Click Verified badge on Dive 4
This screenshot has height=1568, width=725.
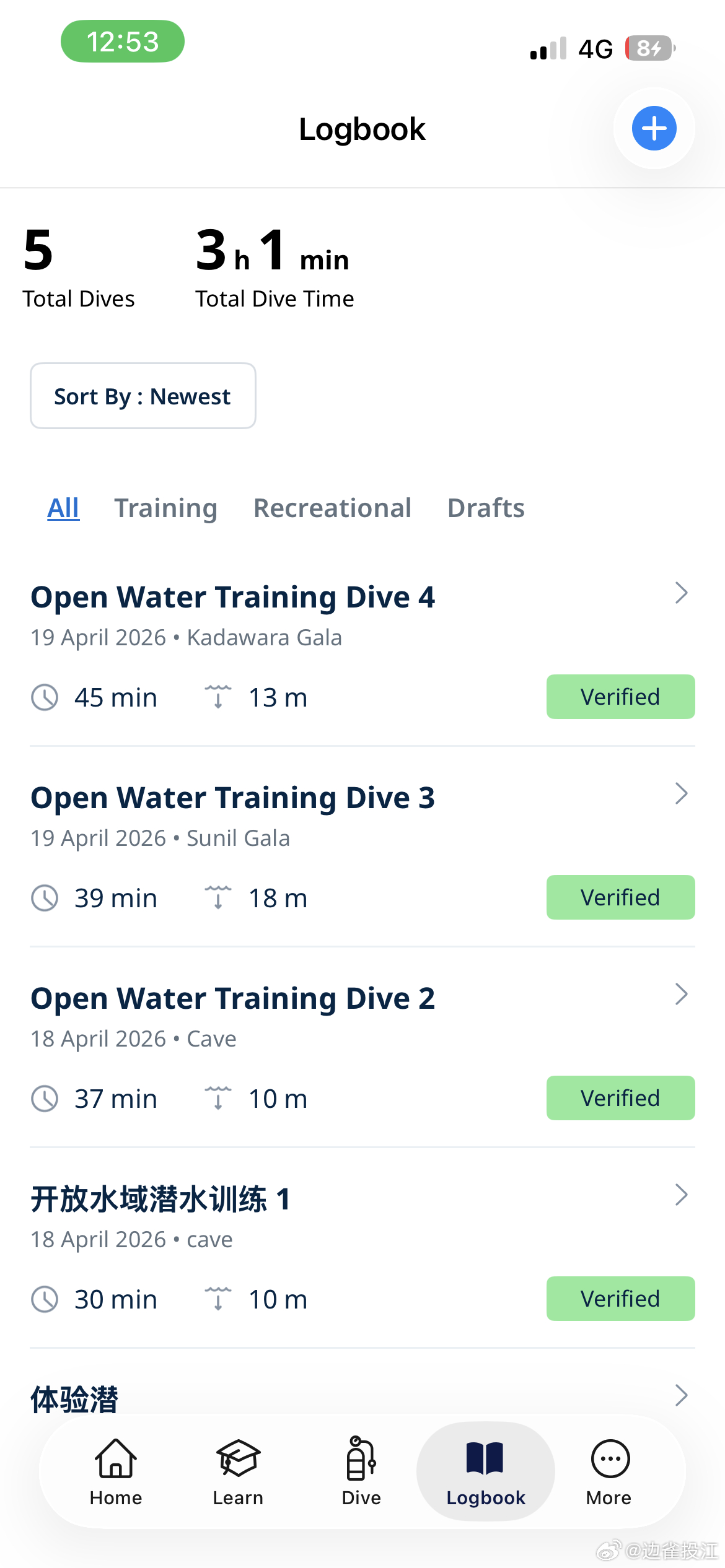tap(620, 697)
